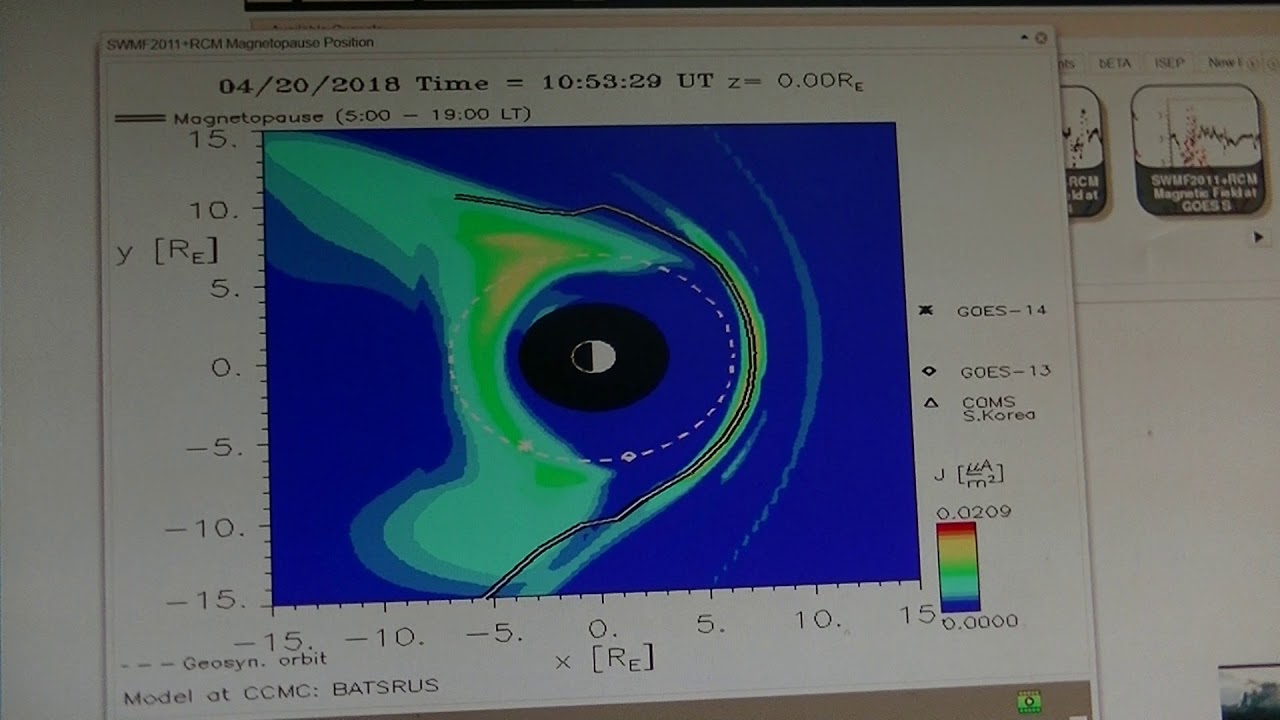Click the Model at CCMC: BATSRUS text
Image resolution: width=1280 pixels, height=720 pixels.
(281, 691)
